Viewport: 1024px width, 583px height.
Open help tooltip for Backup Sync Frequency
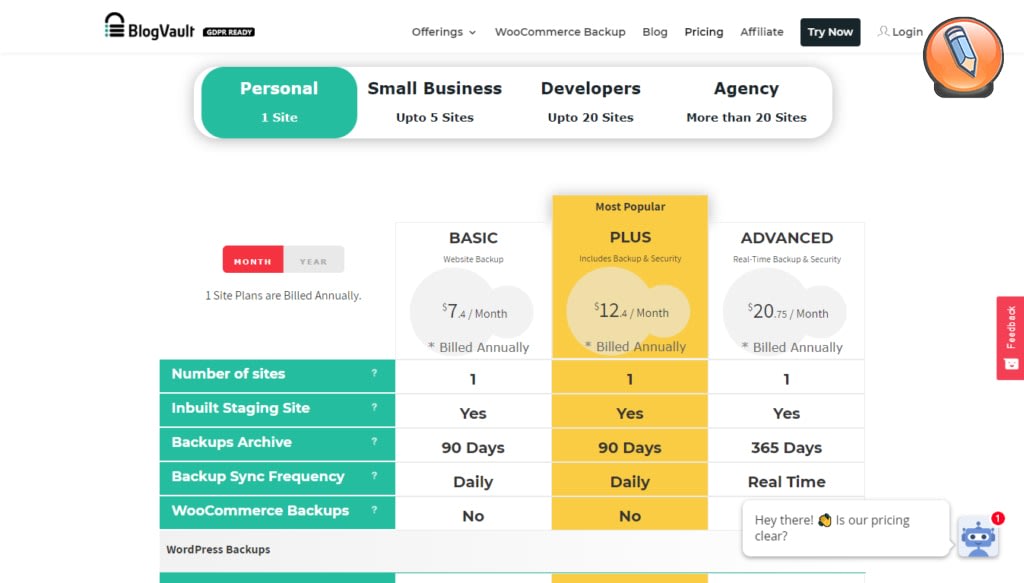374,476
